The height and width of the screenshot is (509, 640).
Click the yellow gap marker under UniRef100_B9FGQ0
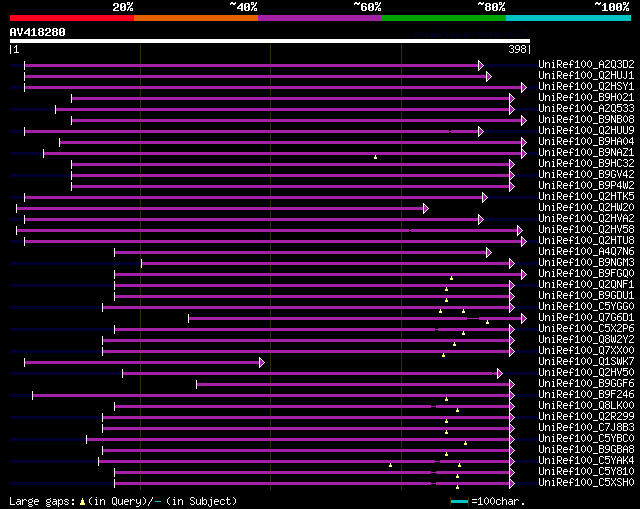pyautogui.click(x=451, y=278)
